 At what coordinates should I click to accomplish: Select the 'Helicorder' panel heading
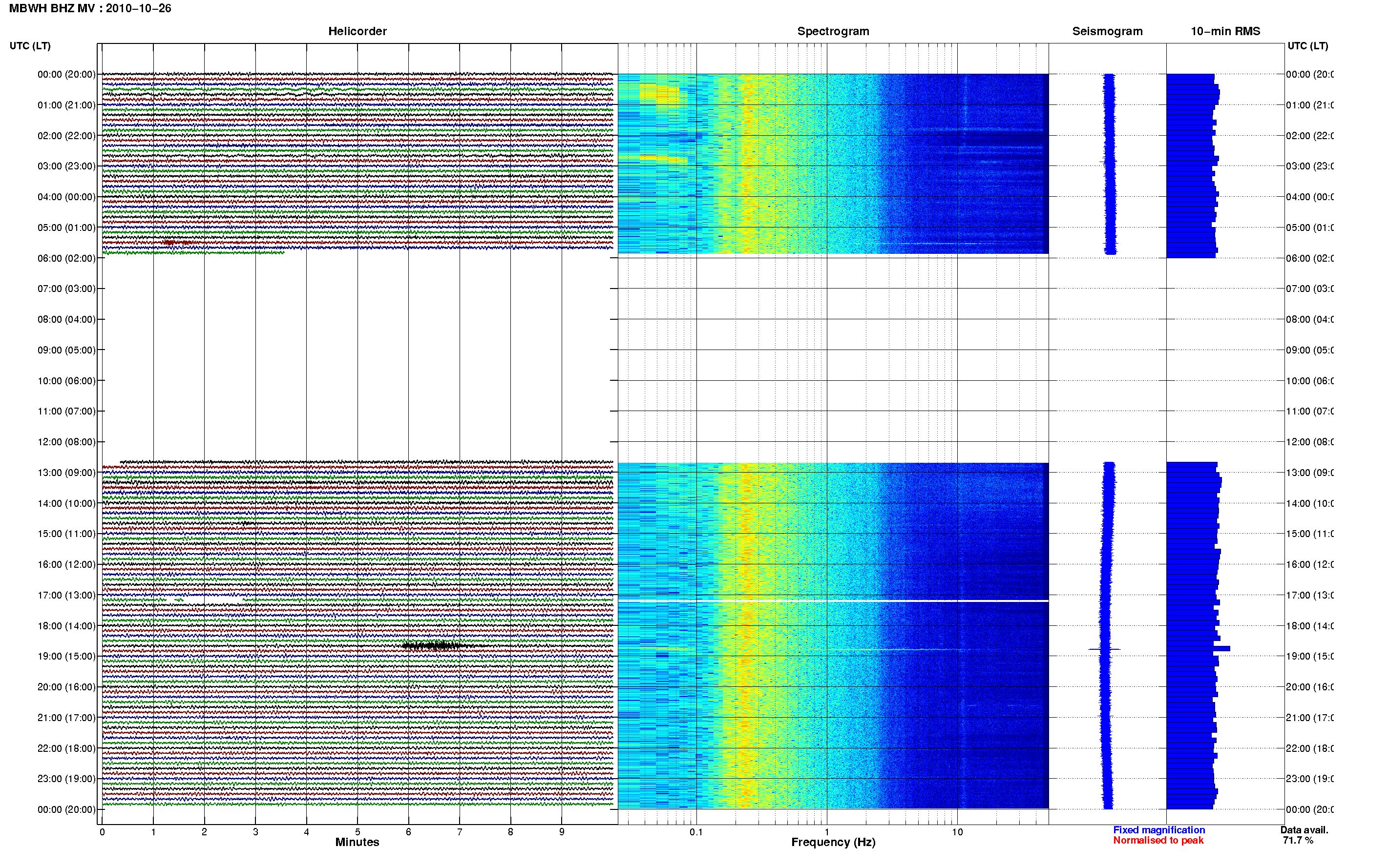pos(357,31)
